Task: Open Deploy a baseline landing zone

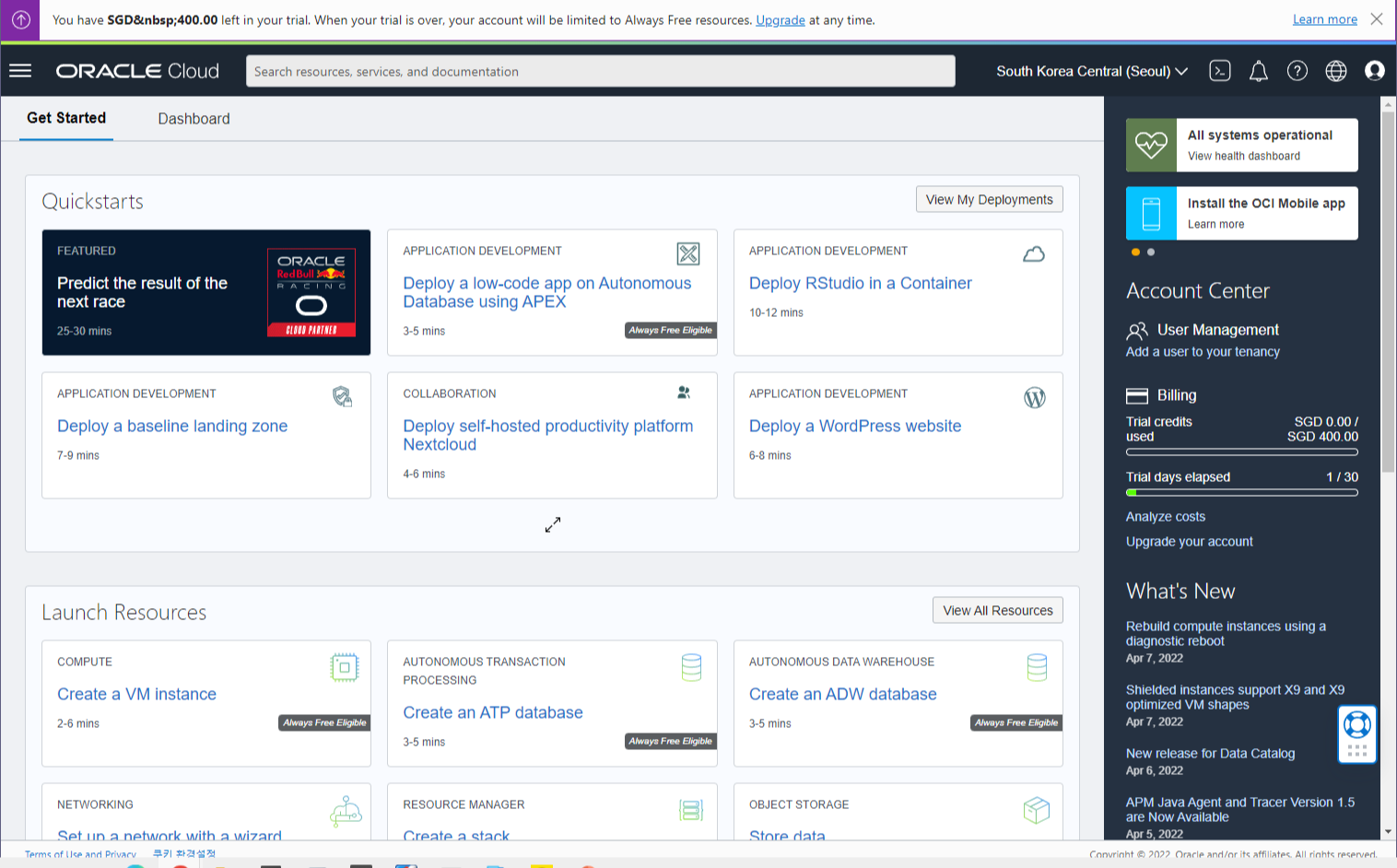Action: (172, 426)
